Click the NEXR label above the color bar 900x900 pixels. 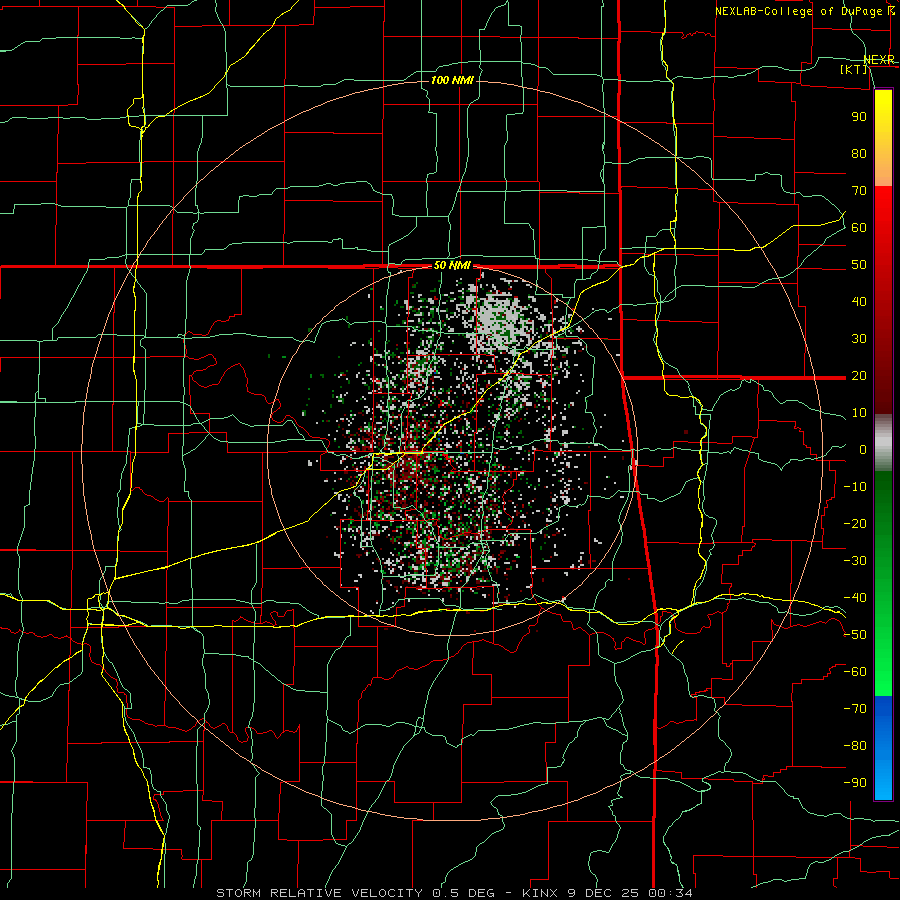pyautogui.click(x=879, y=60)
